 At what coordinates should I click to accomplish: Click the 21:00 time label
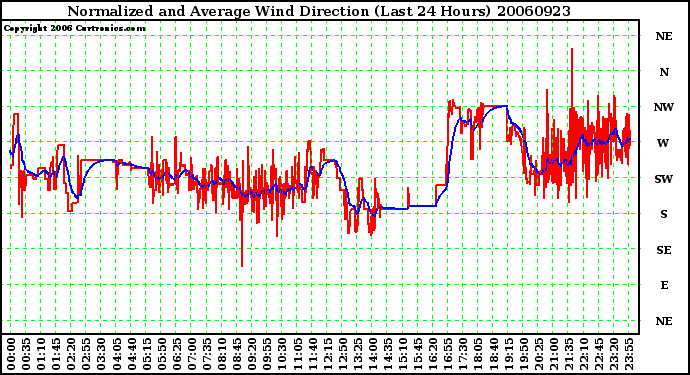tap(553, 354)
